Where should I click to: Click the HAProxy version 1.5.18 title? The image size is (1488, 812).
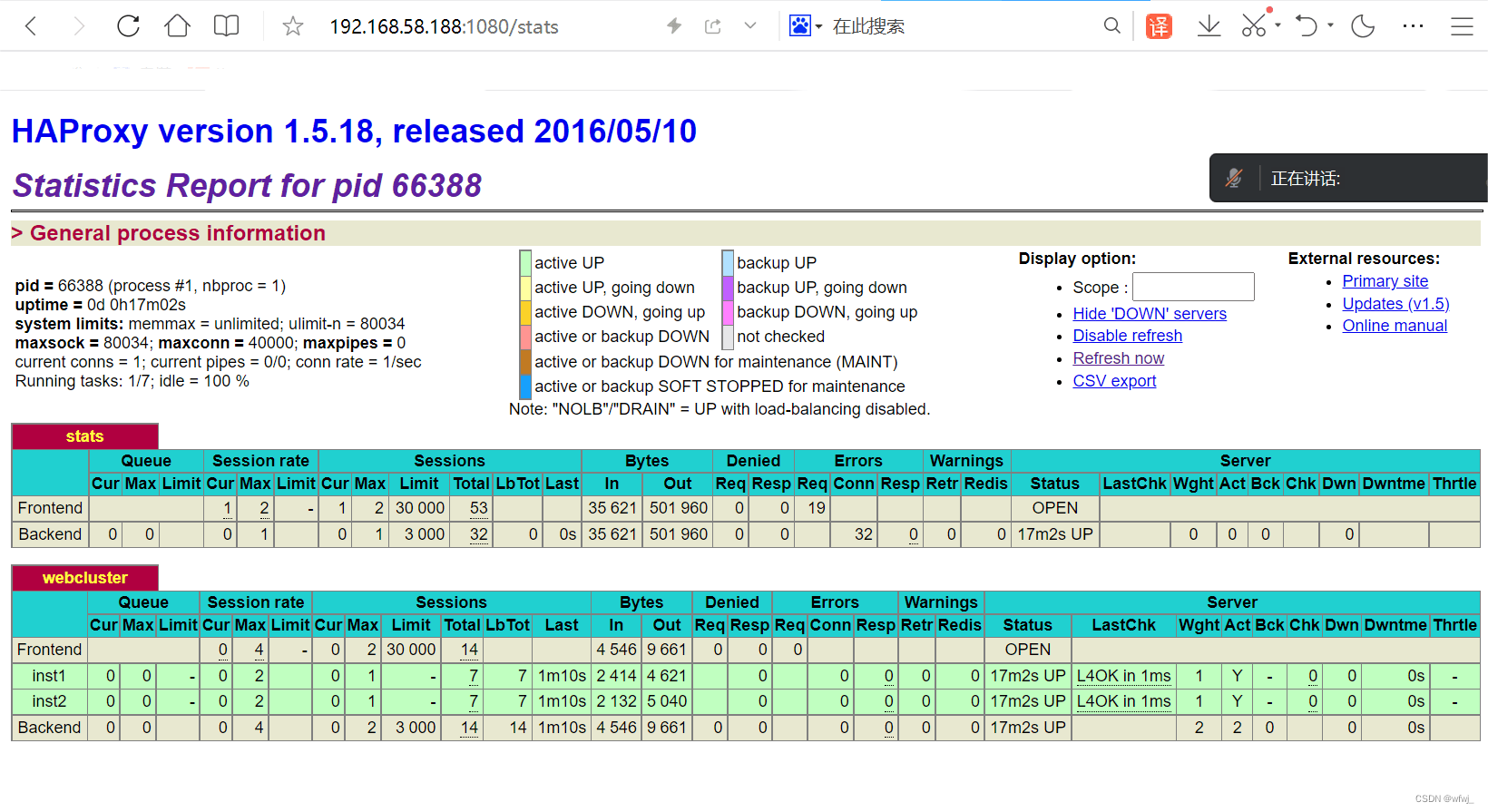[354, 132]
